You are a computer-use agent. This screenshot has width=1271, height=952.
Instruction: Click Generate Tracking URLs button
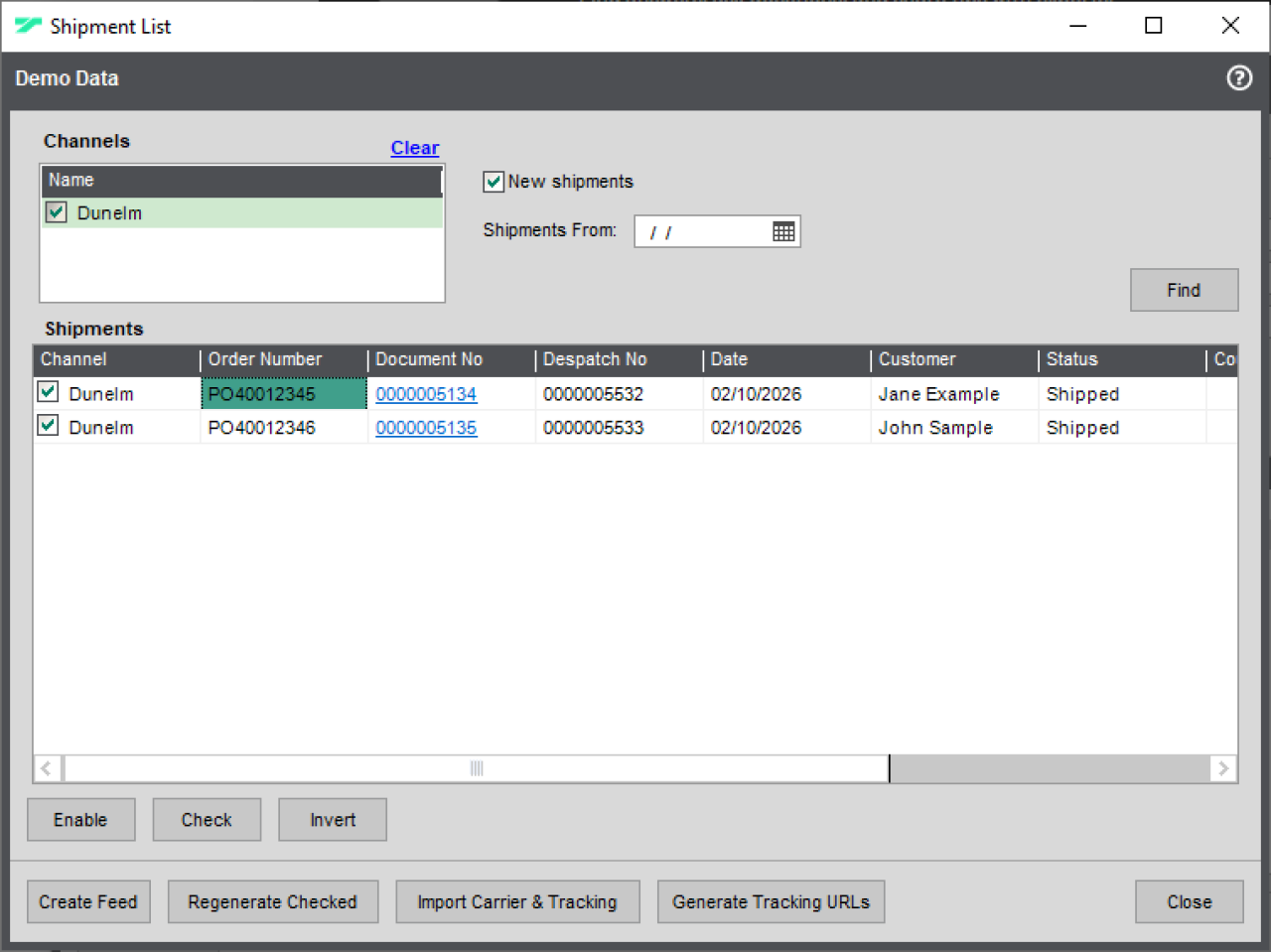coord(771,902)
